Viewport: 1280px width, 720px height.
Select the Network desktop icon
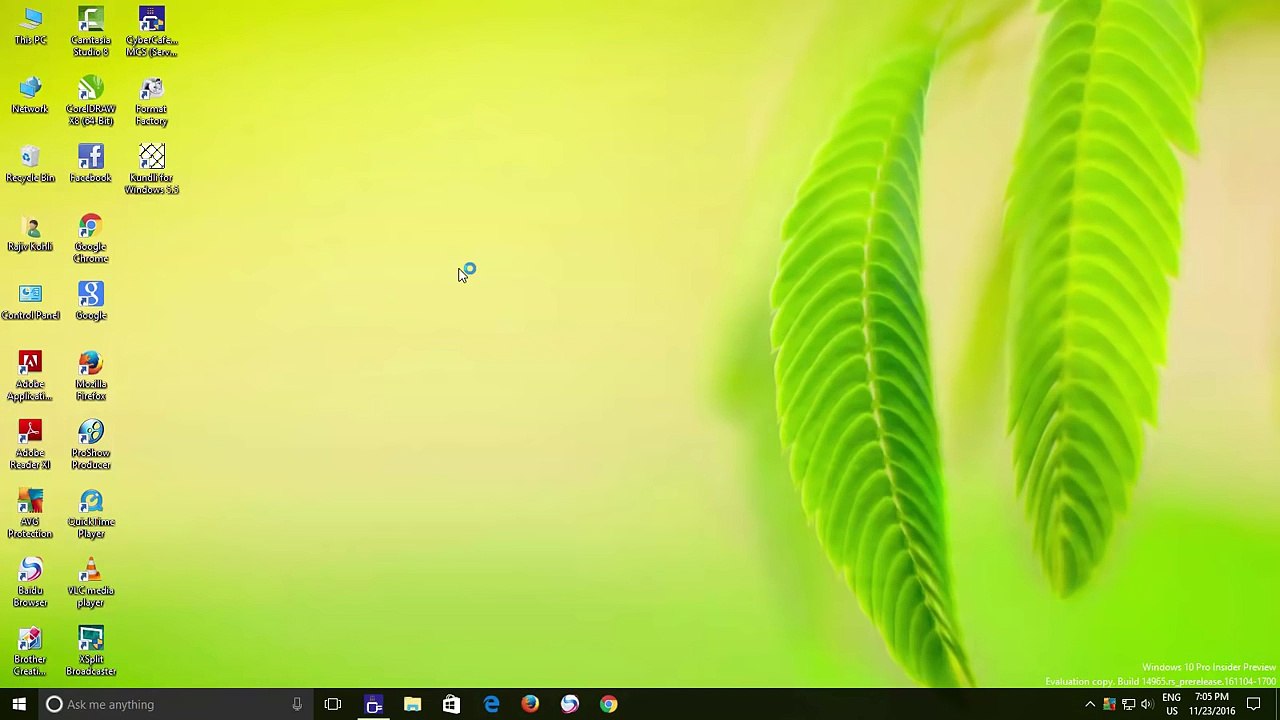tap(30, 95)
